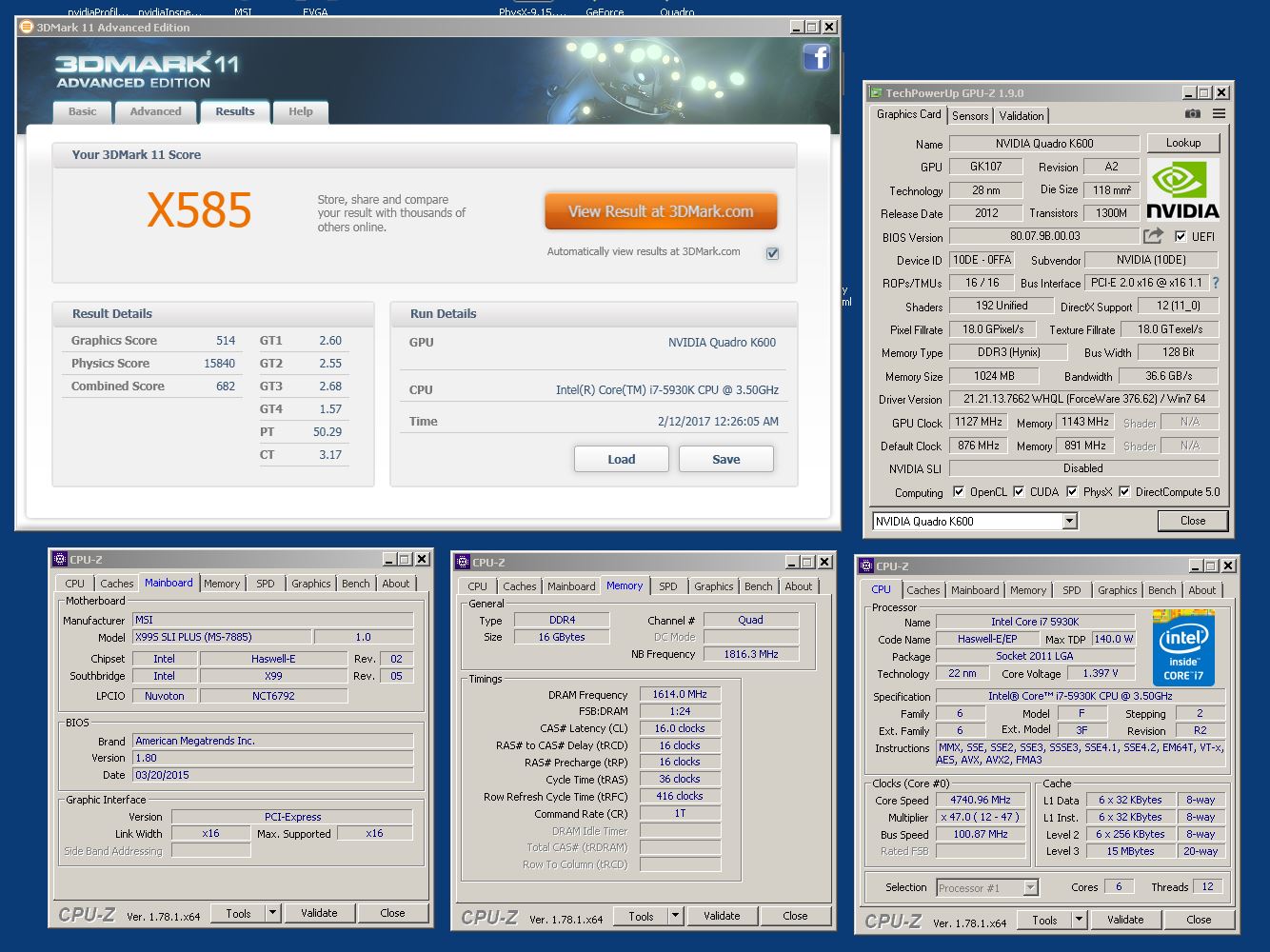The width and height of the screenshot is (1270, 952).
Task: Click the PhysX desktop shortcut label
Action: tap(530, 11)
